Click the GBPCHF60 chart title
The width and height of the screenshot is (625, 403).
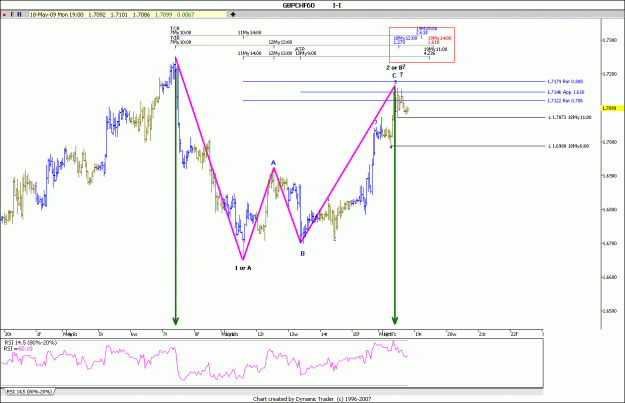(x=299, y=6)
